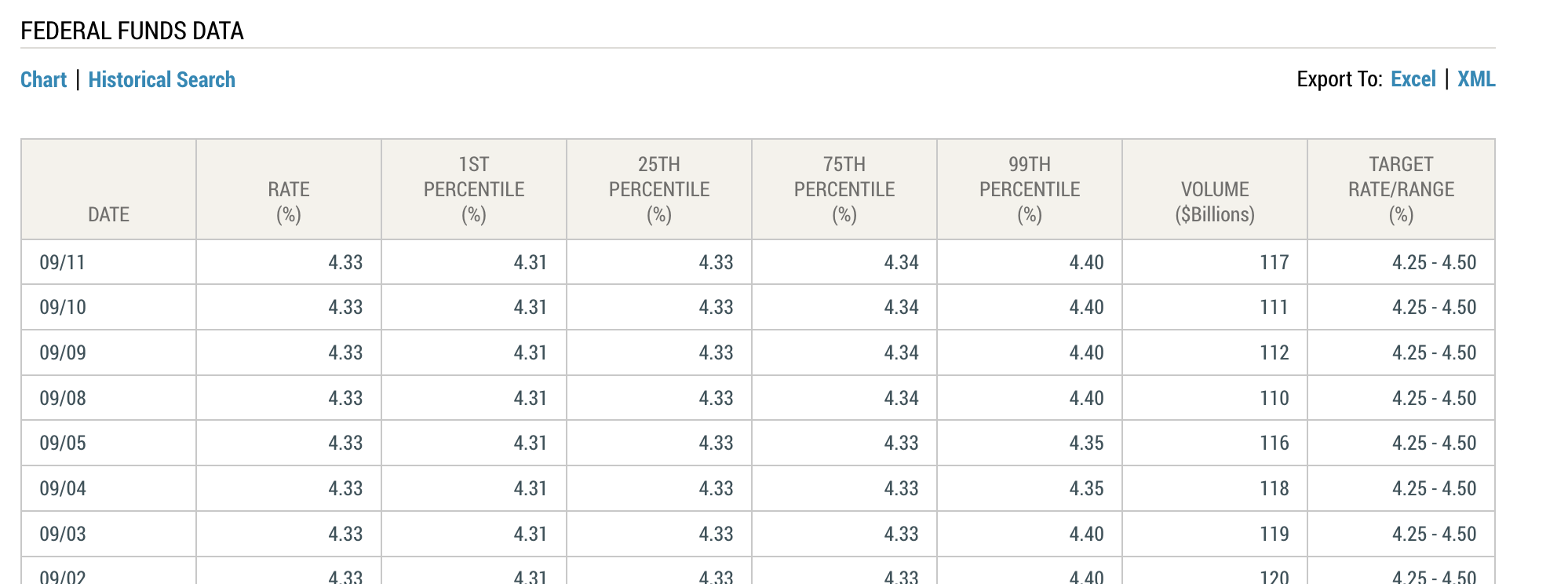Click the DATE column header

pos(108,189)
